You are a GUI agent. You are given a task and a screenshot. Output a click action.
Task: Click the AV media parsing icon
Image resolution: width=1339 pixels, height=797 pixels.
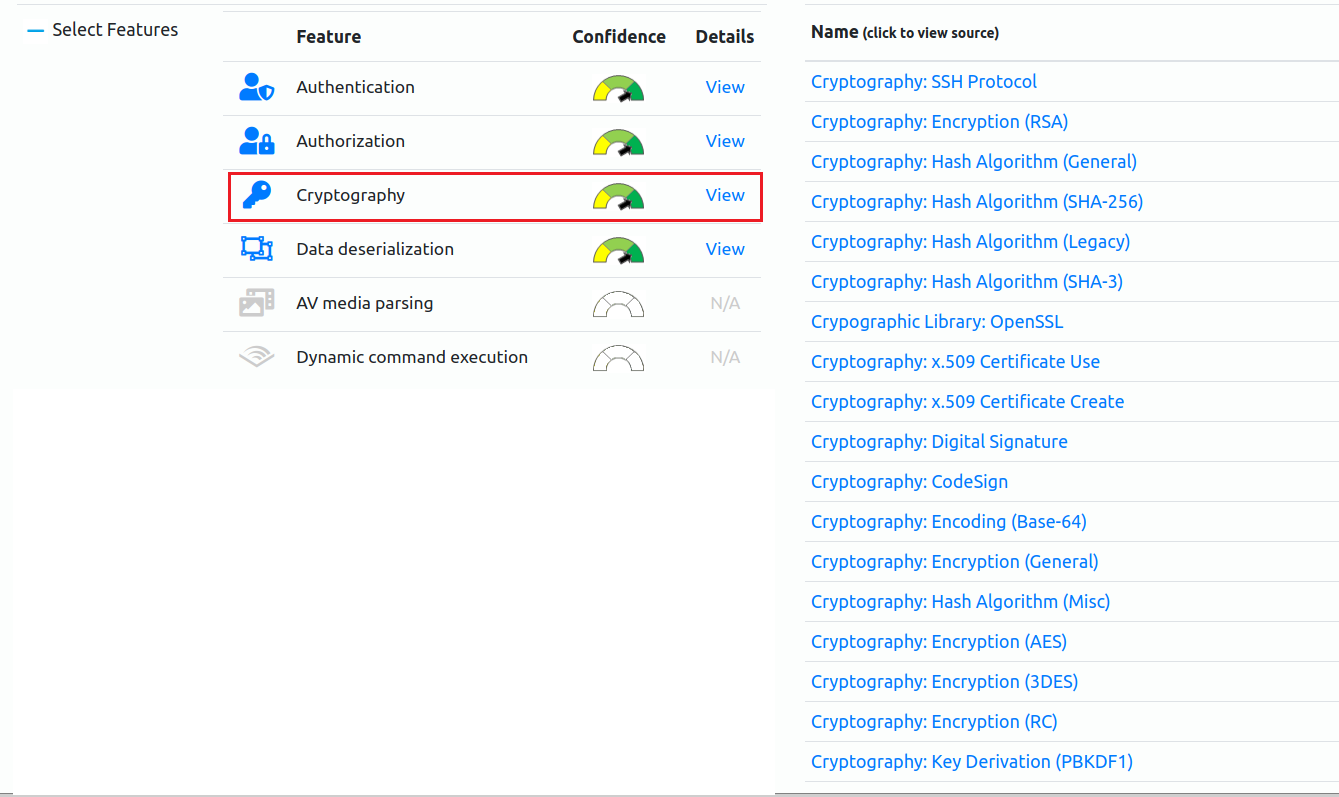tap(256, 303)
